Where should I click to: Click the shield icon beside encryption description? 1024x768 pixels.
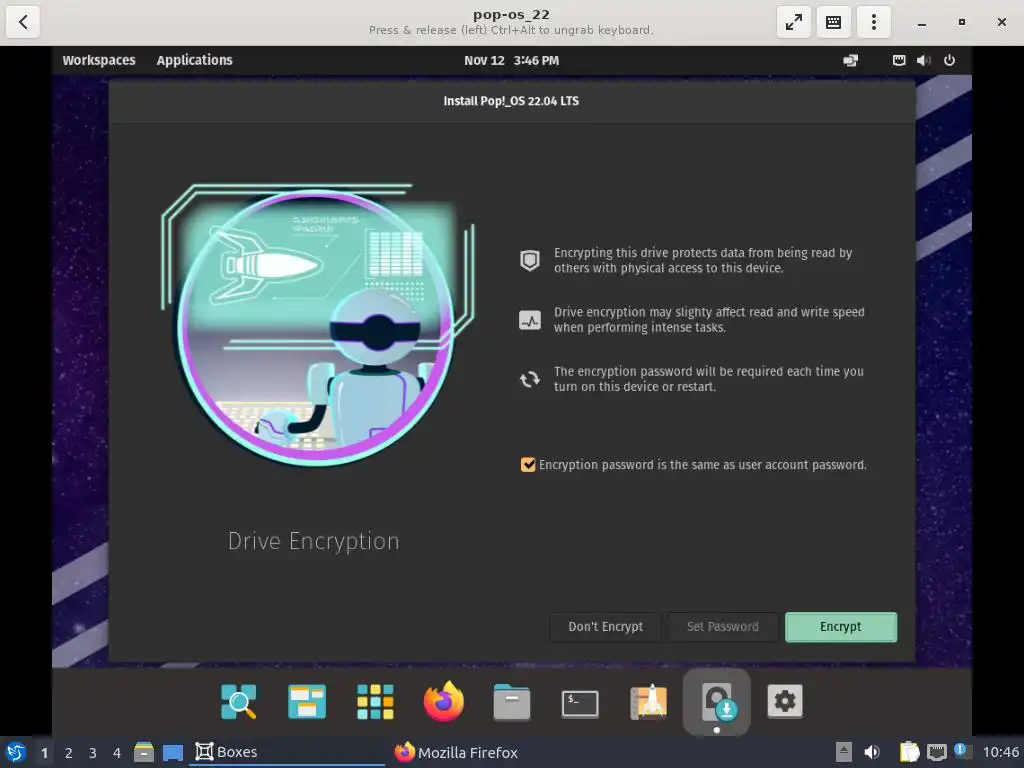530,261
